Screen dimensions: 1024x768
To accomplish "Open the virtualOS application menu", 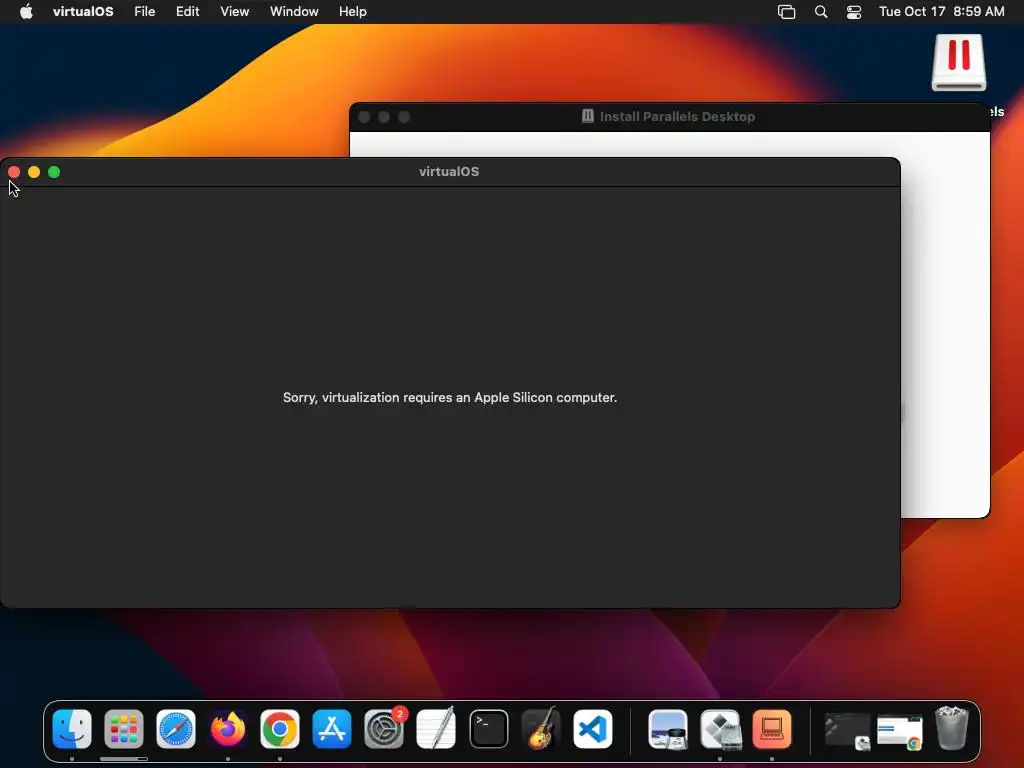I will [x=83, y=12].
